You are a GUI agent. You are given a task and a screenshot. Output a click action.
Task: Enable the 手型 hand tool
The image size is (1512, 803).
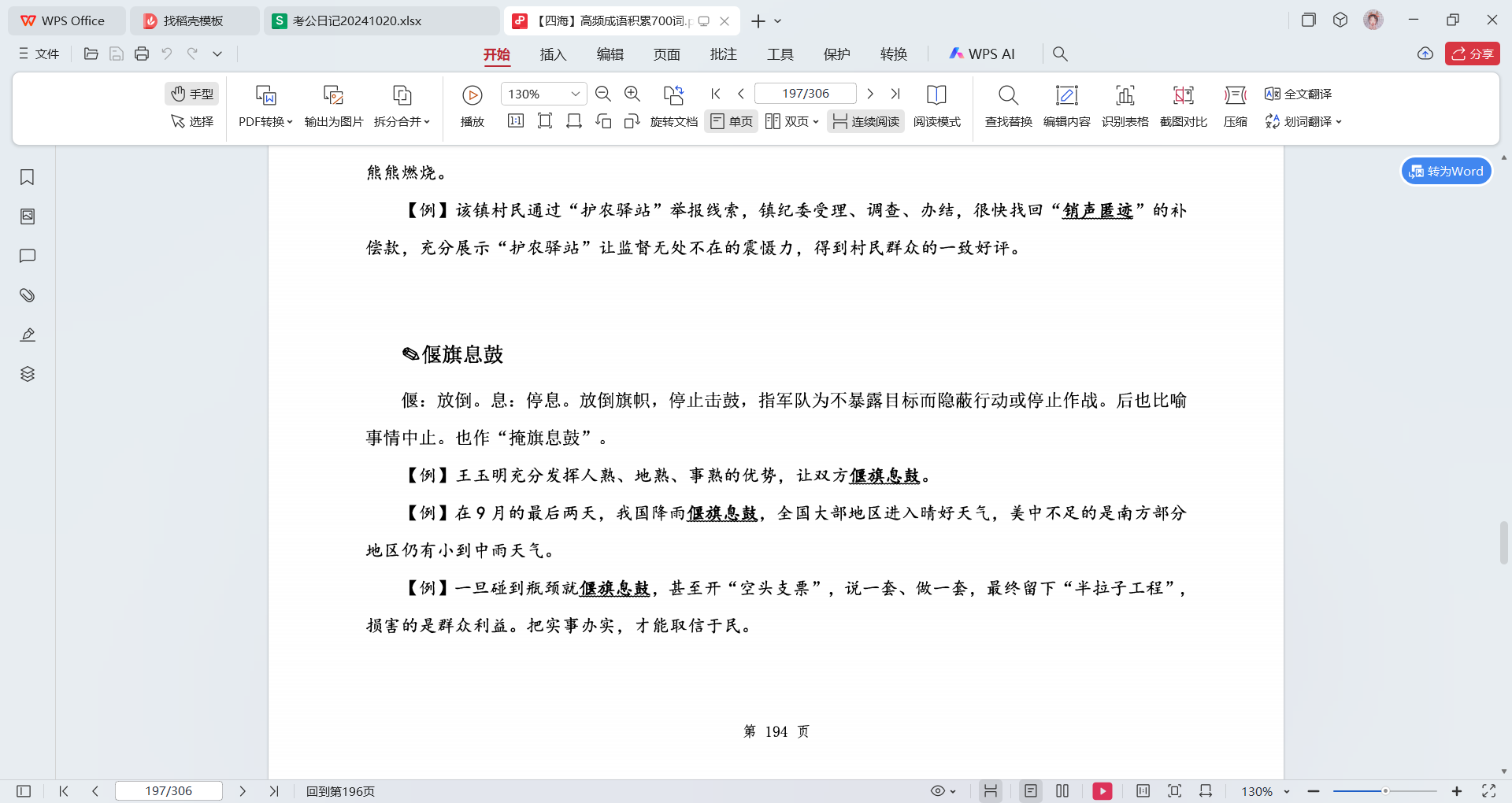coord(192,94)
